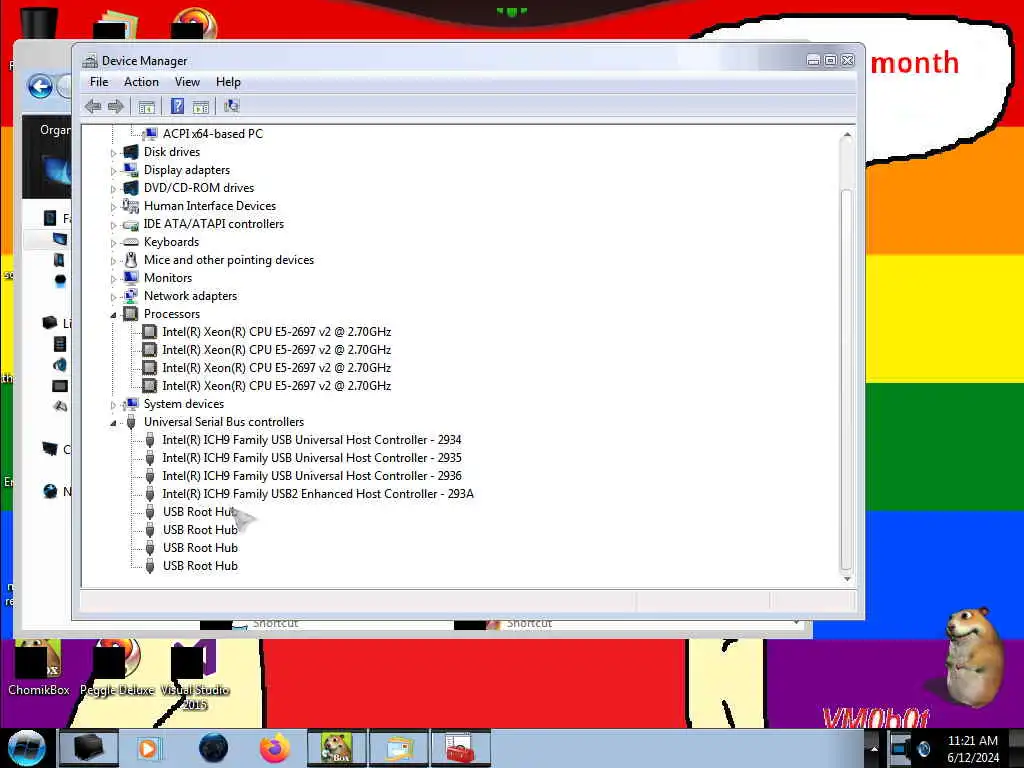This screenshot has height=768, width=1024.
Task: Click the DVD/CD-ROM drives icon
Action: click(131, 187)
